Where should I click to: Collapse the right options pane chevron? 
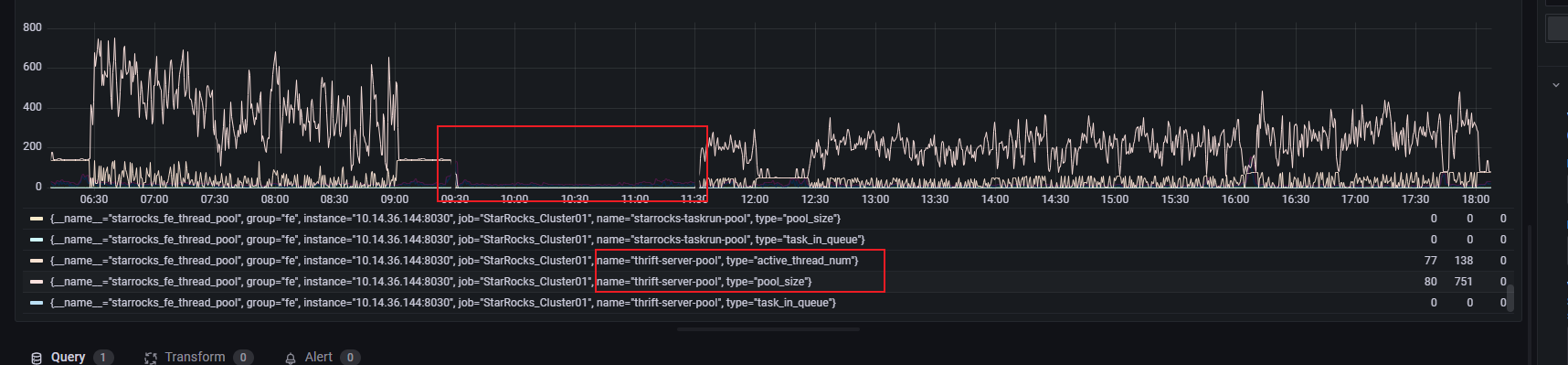[x=1556, y=85]
